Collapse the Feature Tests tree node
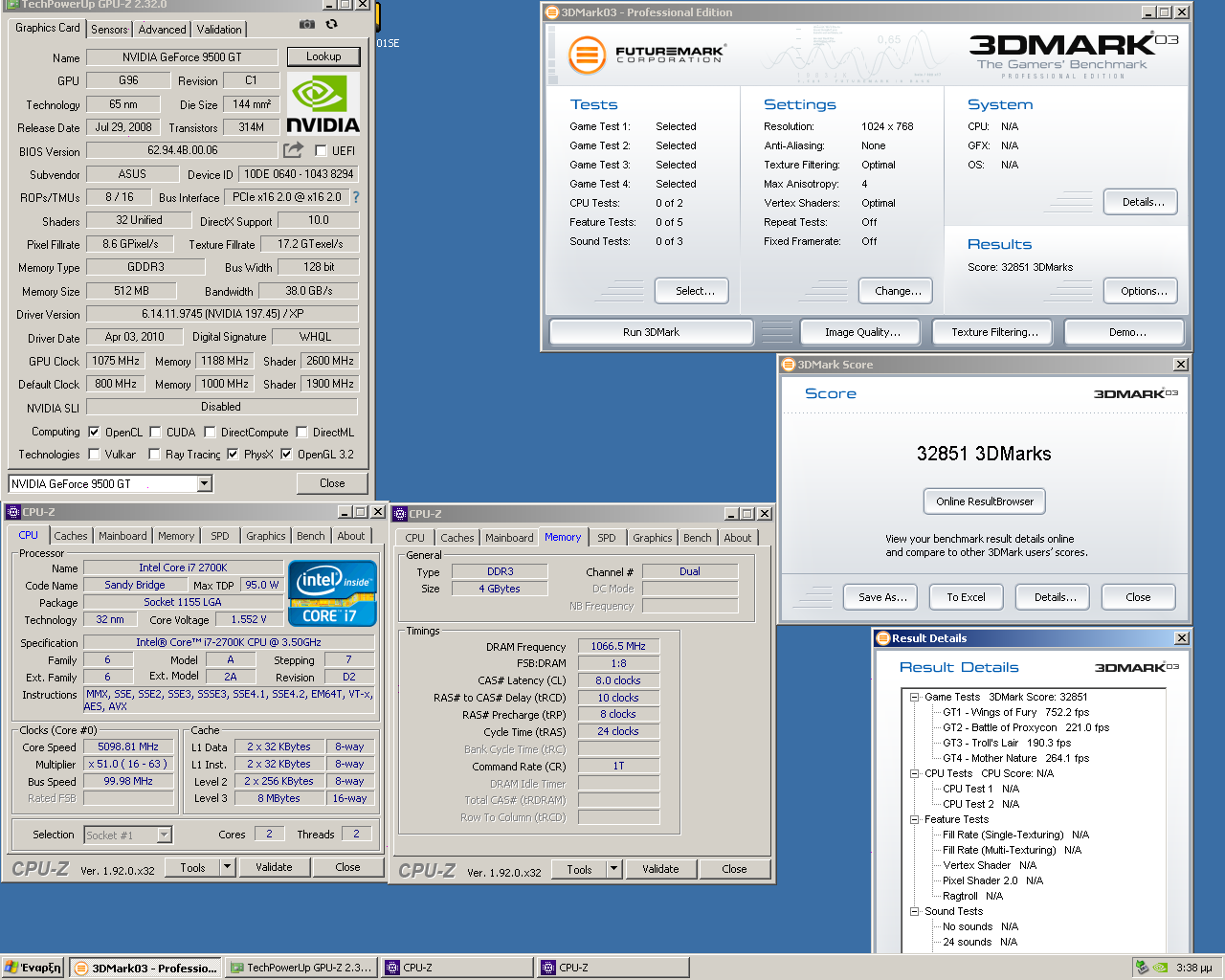The width and height of the screenshot is (1225, 980). tap(915, 820)
